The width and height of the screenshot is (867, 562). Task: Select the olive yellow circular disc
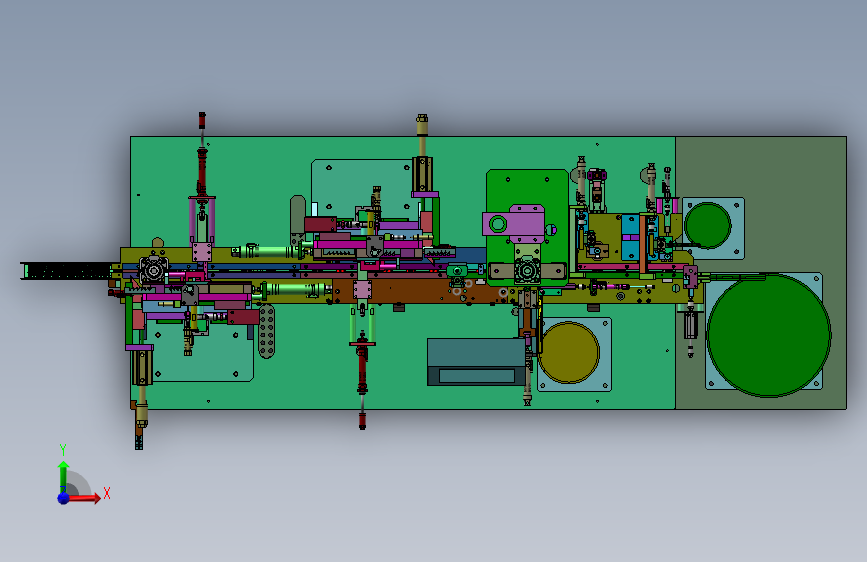[569, 352]
